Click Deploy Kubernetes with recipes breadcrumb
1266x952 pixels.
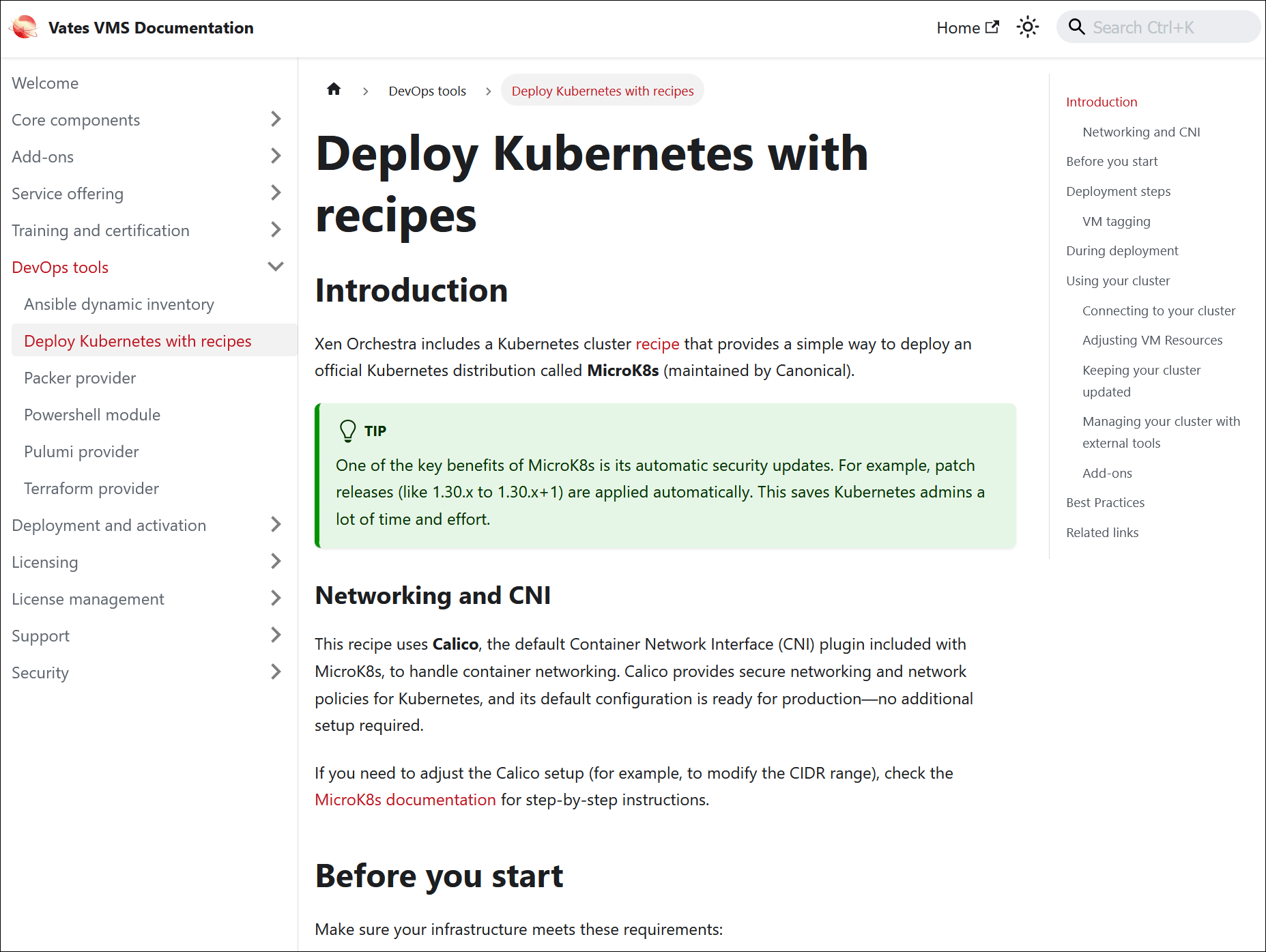tap(603, 91)
